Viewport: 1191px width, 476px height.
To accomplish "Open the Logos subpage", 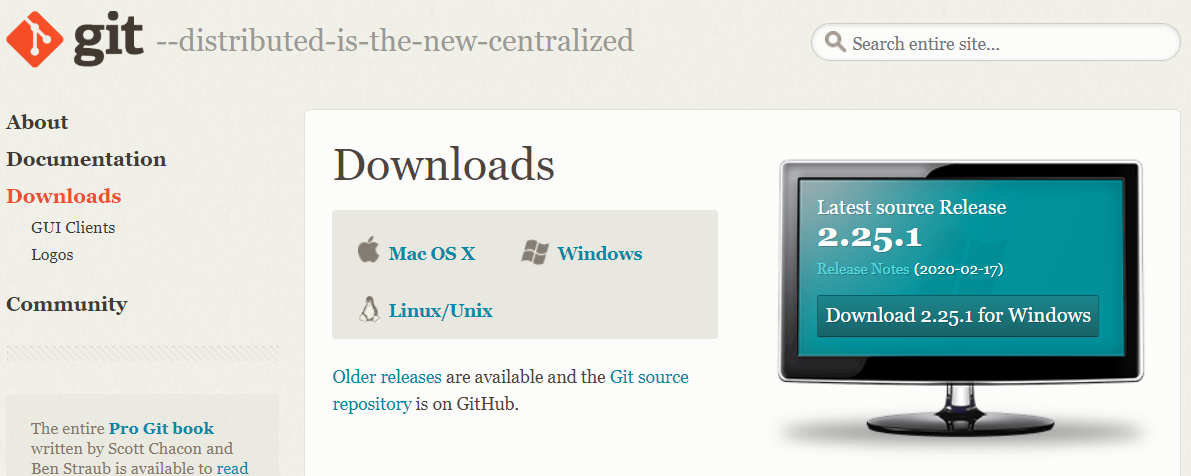I will click(x=52, y=254).
